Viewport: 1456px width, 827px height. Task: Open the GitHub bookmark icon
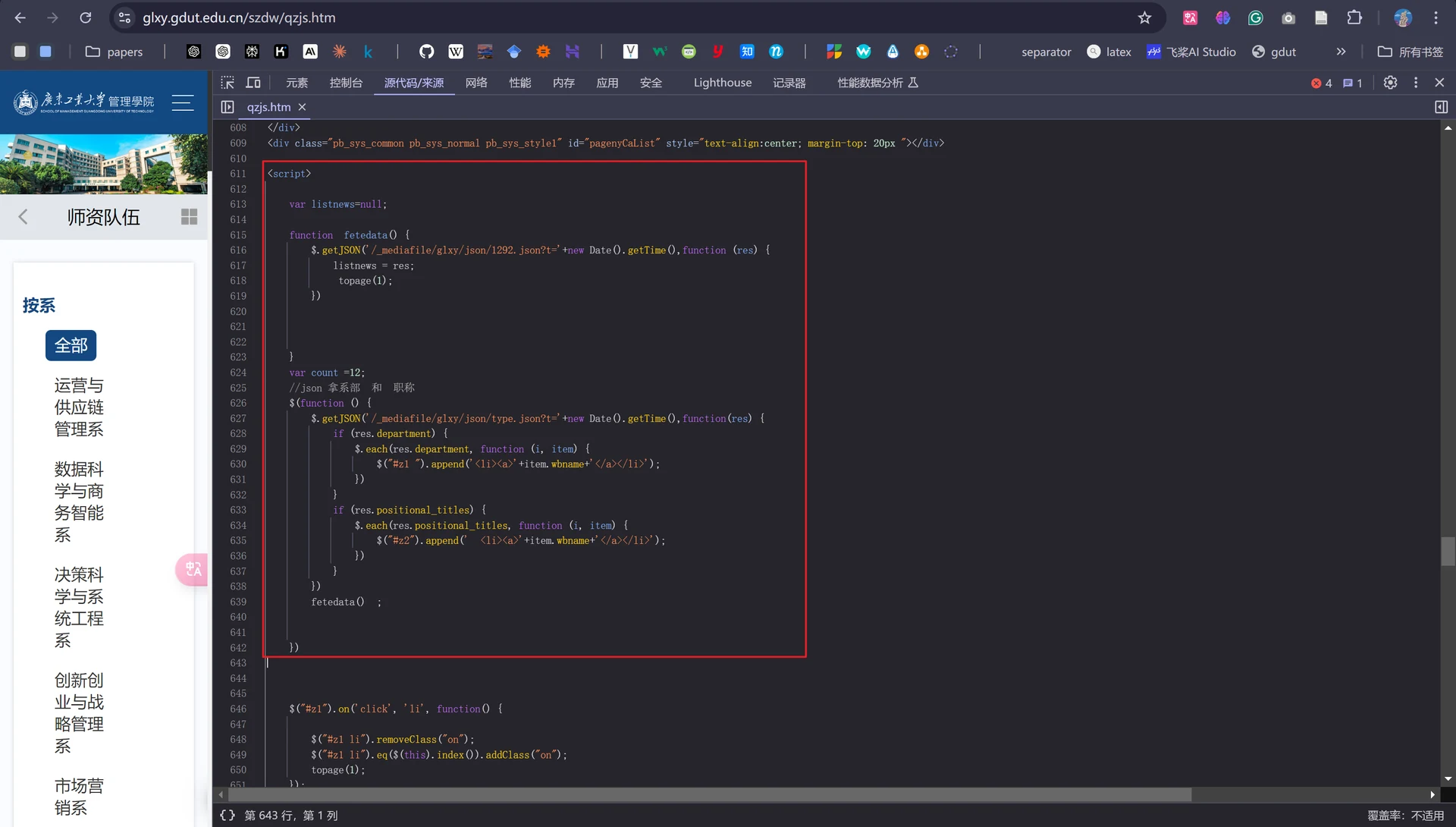426,52
